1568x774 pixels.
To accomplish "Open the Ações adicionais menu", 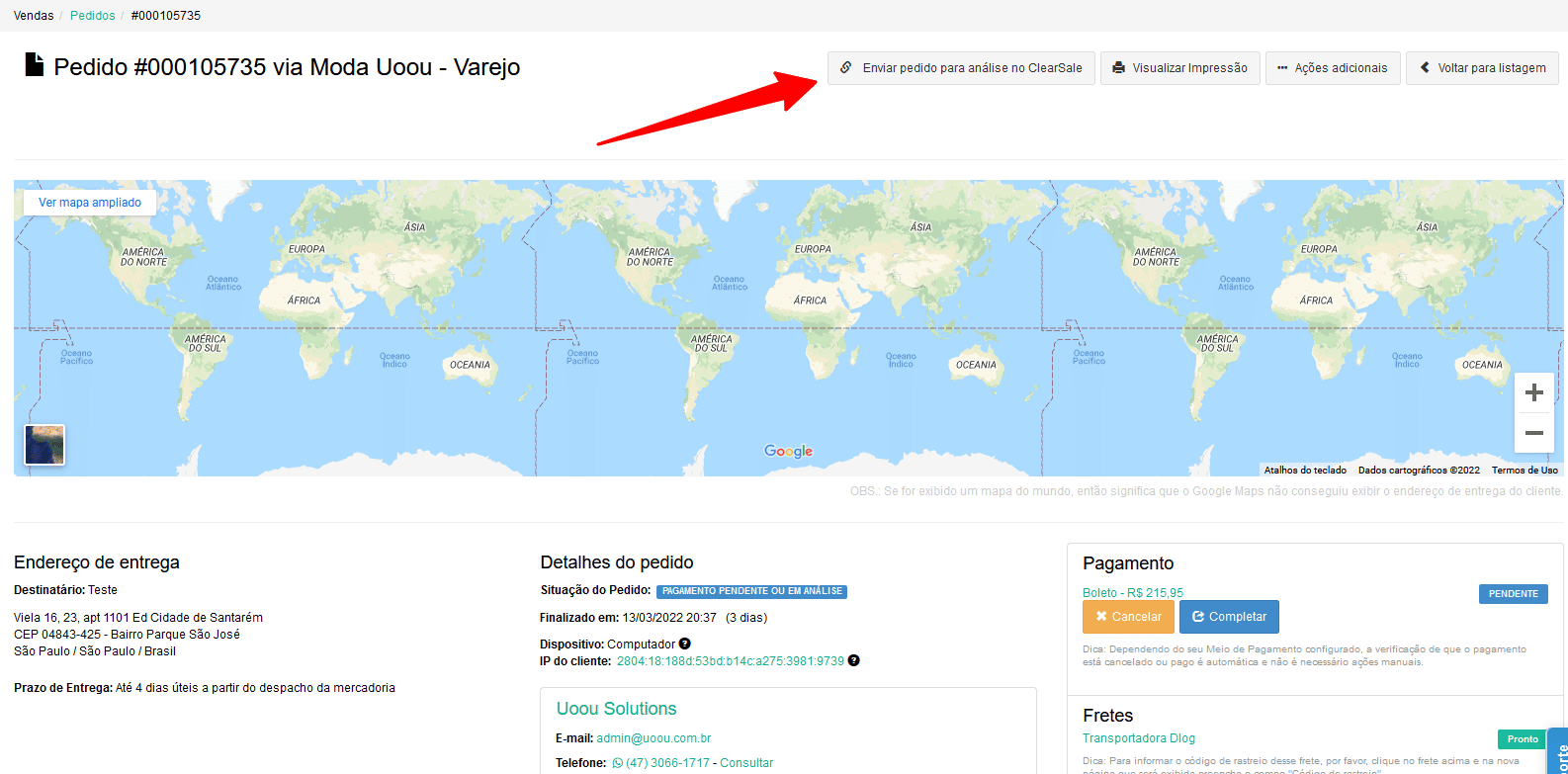I will (x=1333, y=68).
